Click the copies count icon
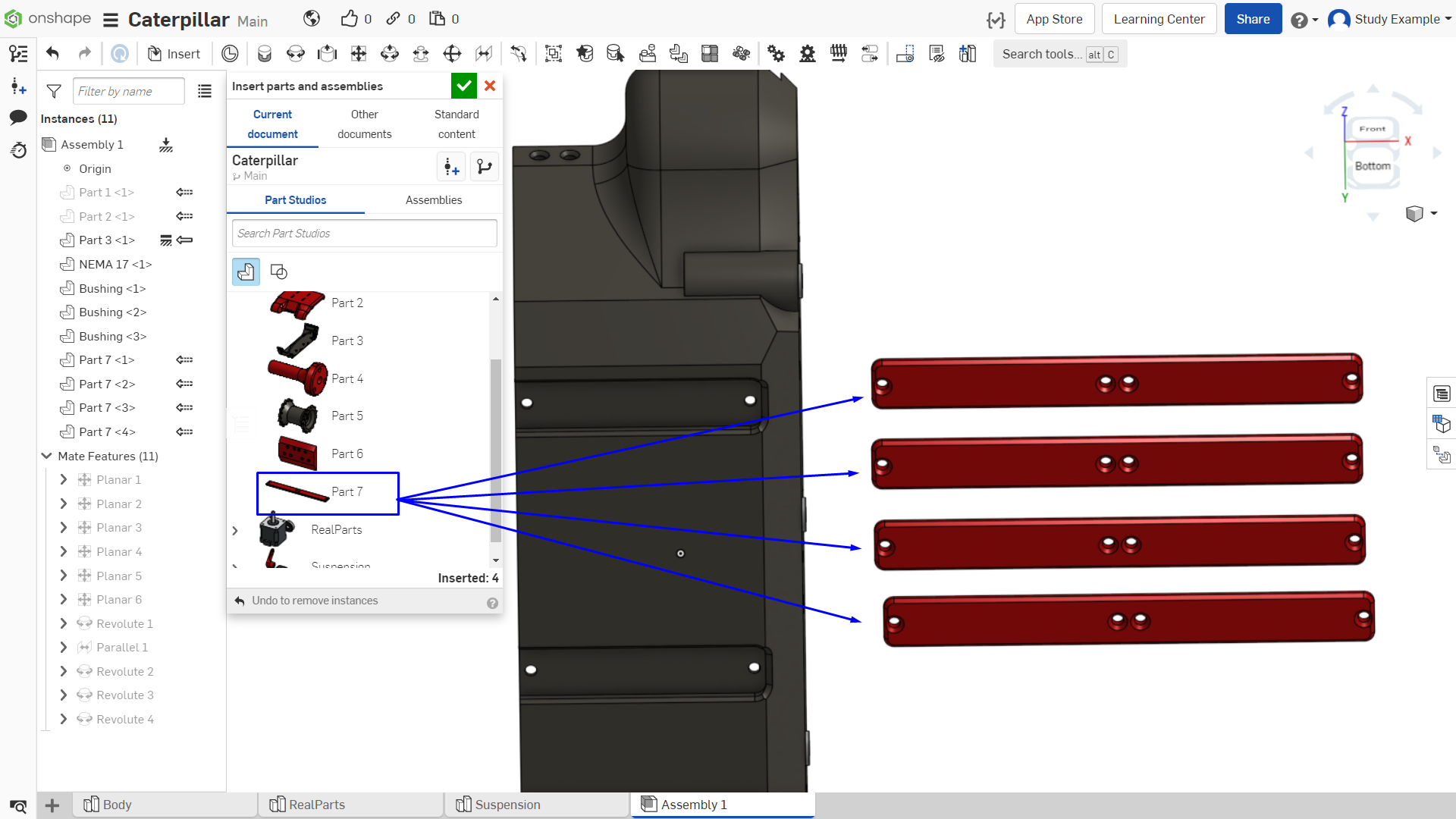 pyautogui.click(x=437, y=19)
